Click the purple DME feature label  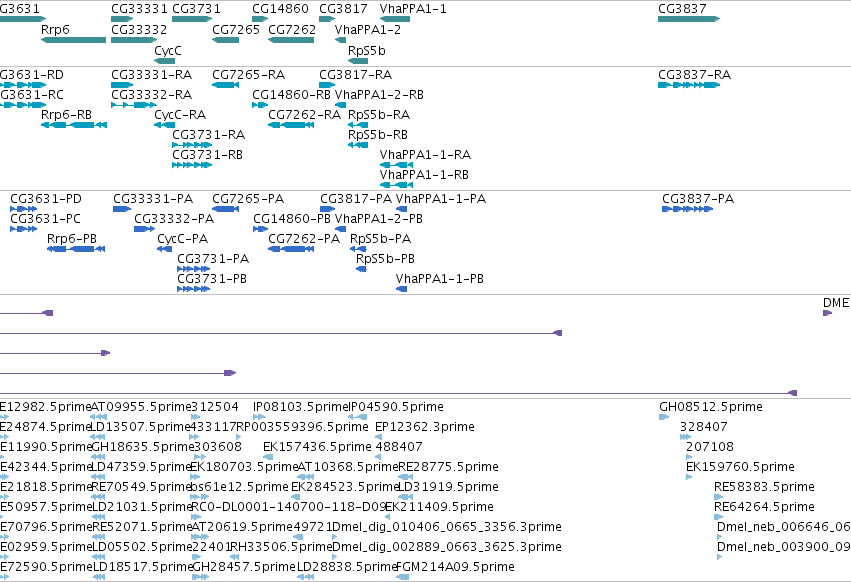point(836,303)
